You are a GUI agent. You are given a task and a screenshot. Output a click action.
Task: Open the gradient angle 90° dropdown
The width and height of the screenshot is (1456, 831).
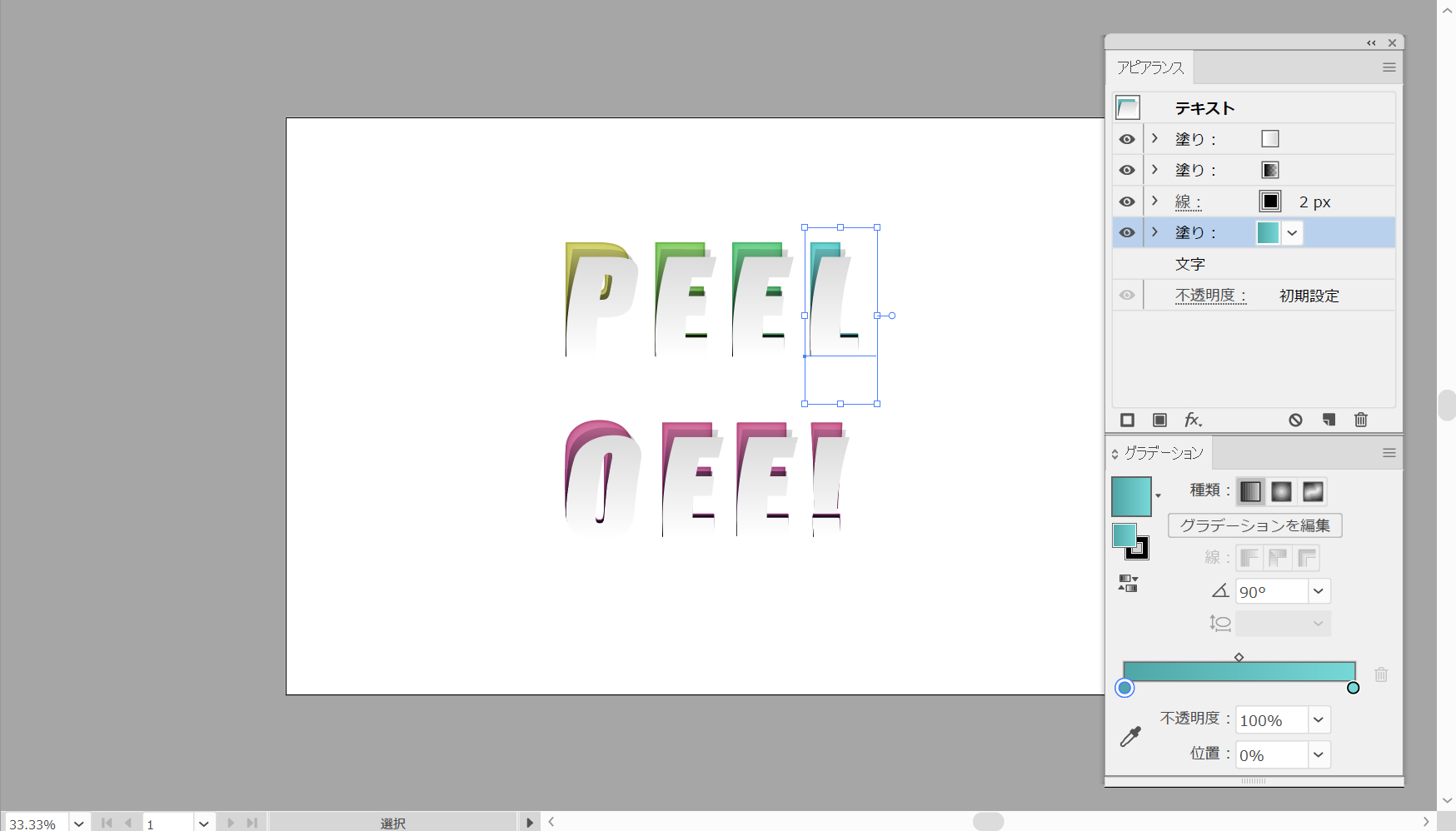(1319, 592)
